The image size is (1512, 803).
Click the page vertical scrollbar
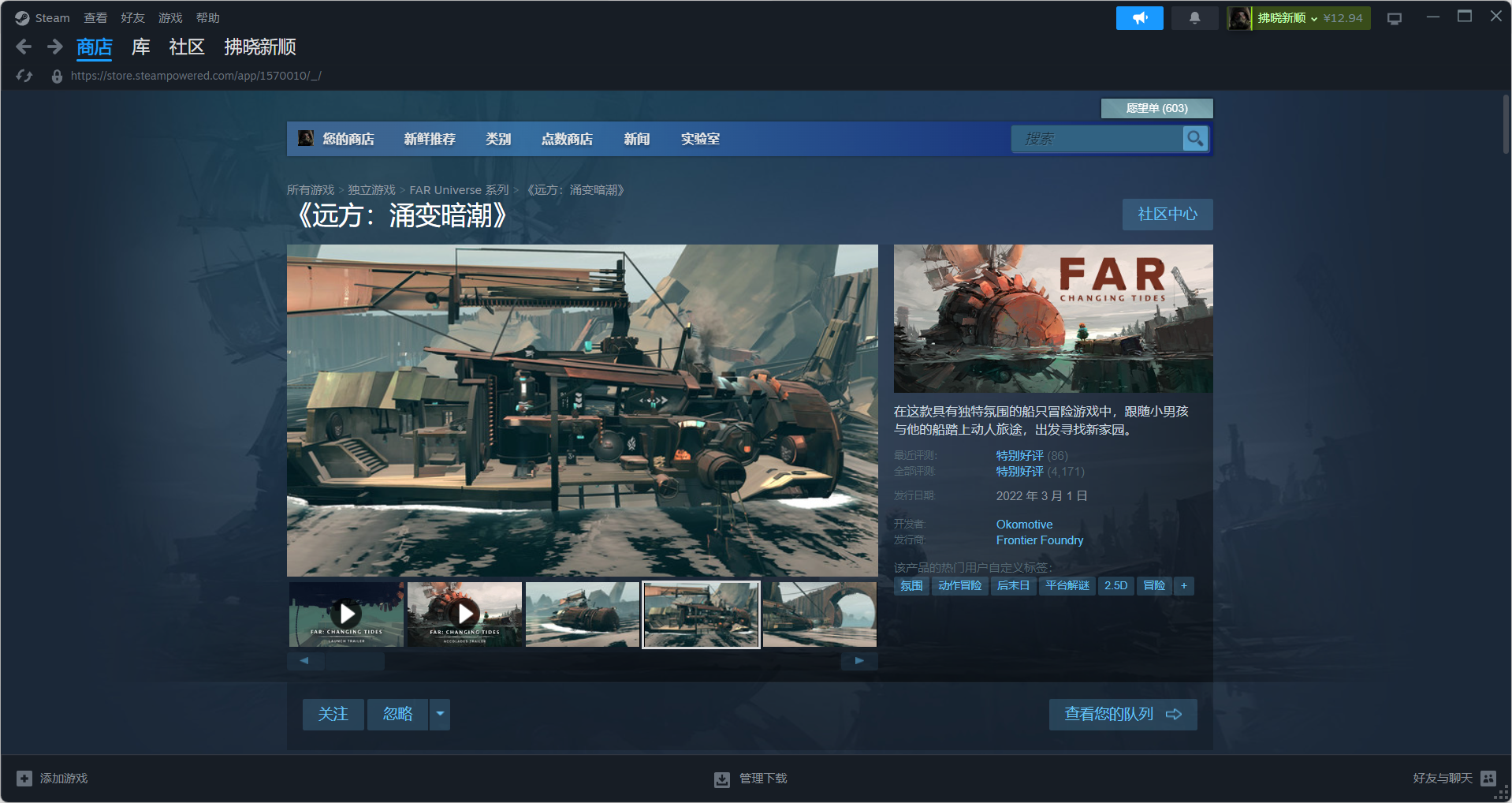pos(1506,124)
